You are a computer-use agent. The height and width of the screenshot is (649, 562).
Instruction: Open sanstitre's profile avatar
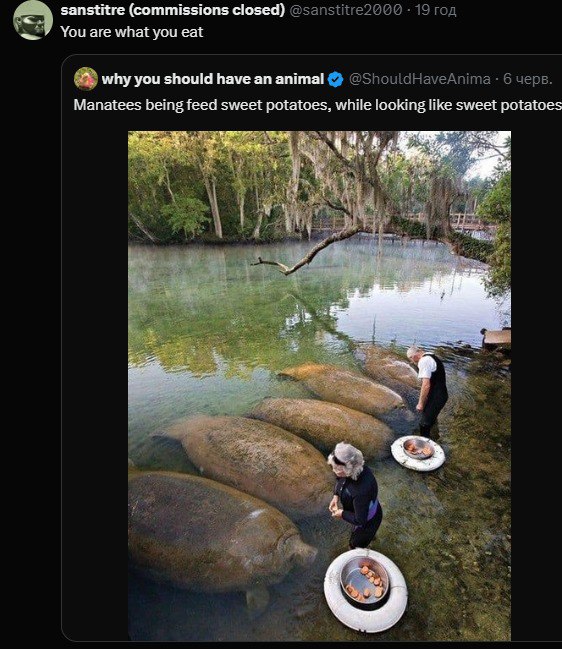[33, 20]
